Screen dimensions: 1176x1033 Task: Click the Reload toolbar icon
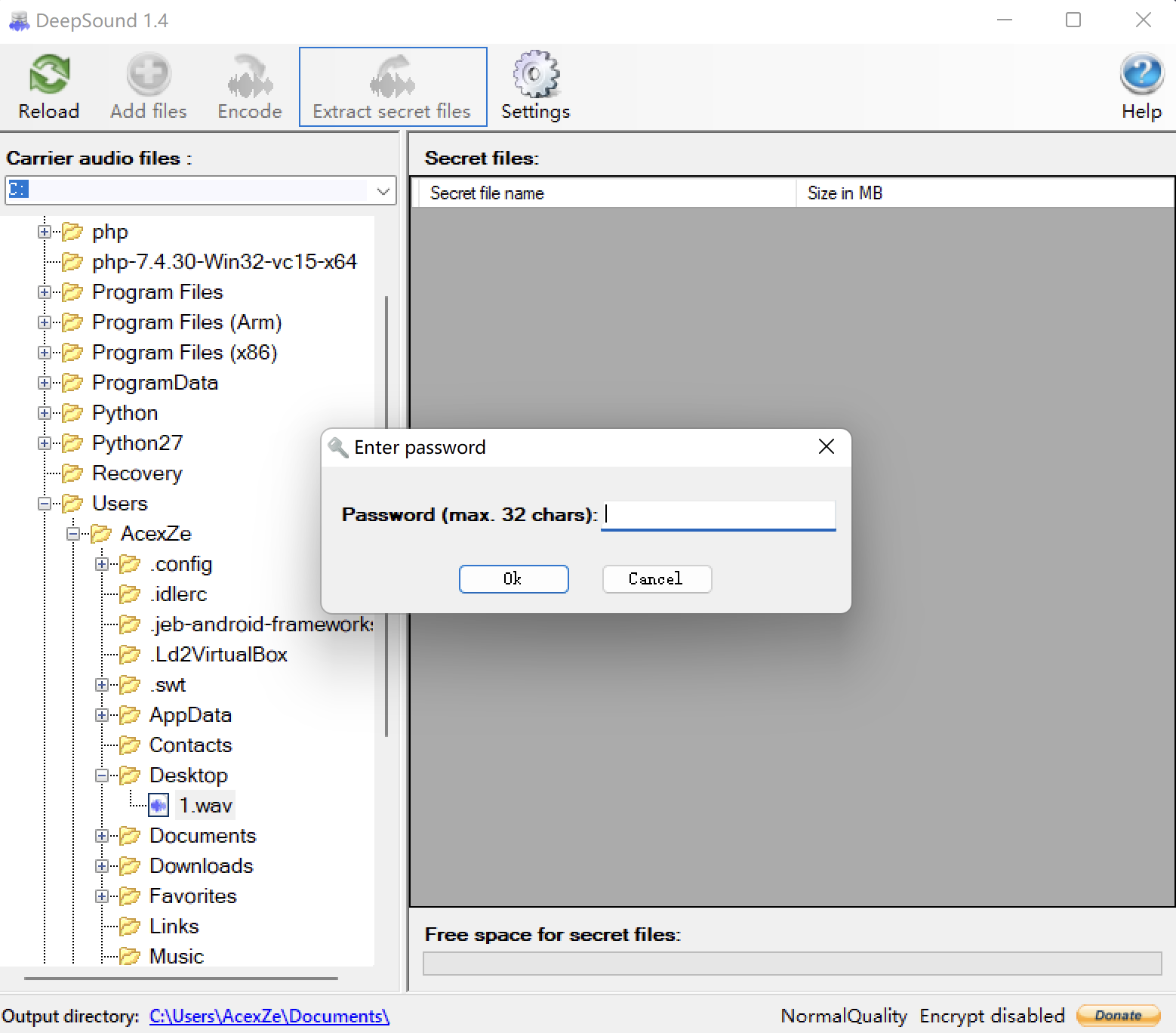(49, 87)
